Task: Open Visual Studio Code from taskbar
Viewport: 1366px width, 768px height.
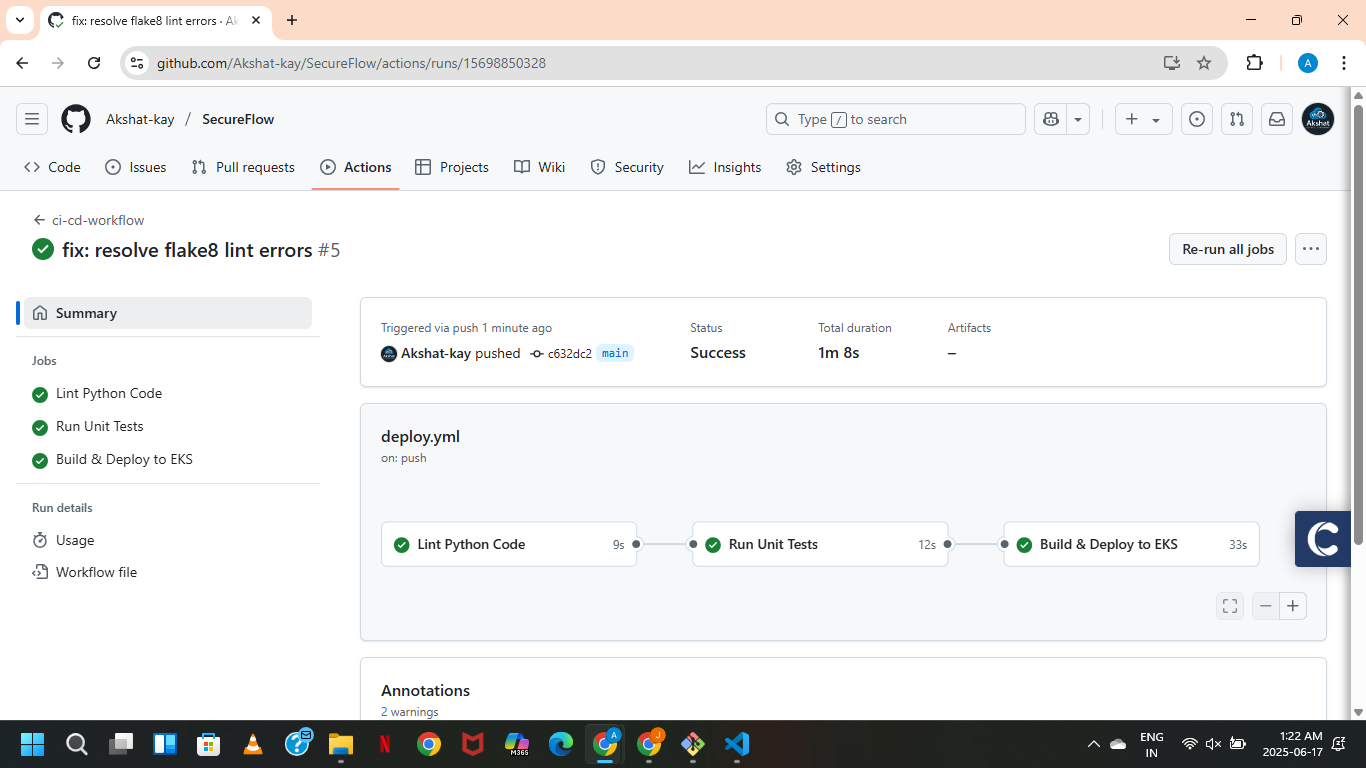Action: pyautogui.click(x=737, y=744)
